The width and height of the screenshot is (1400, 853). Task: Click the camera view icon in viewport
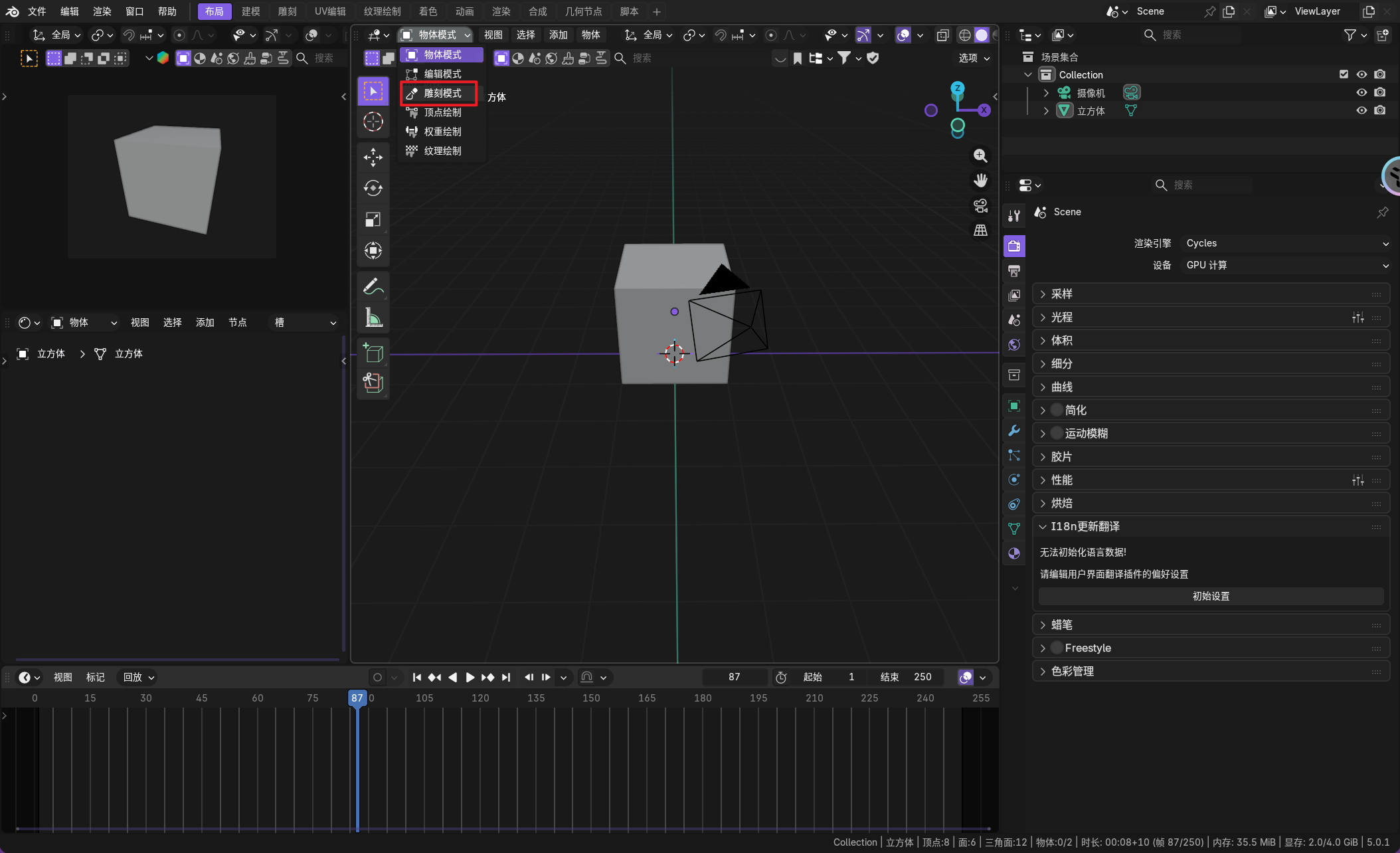(x=980, y=205)
